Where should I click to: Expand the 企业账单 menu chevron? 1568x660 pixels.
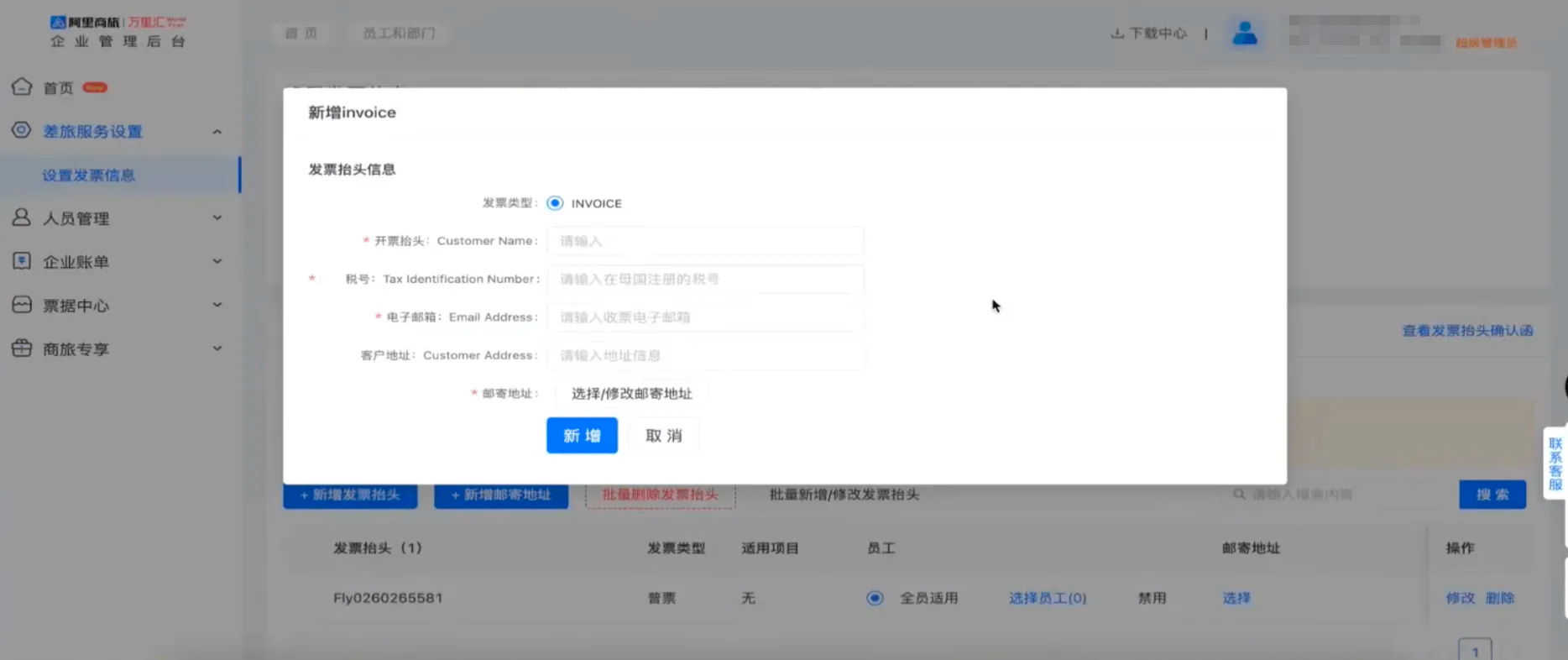click(x=217, y=262)
